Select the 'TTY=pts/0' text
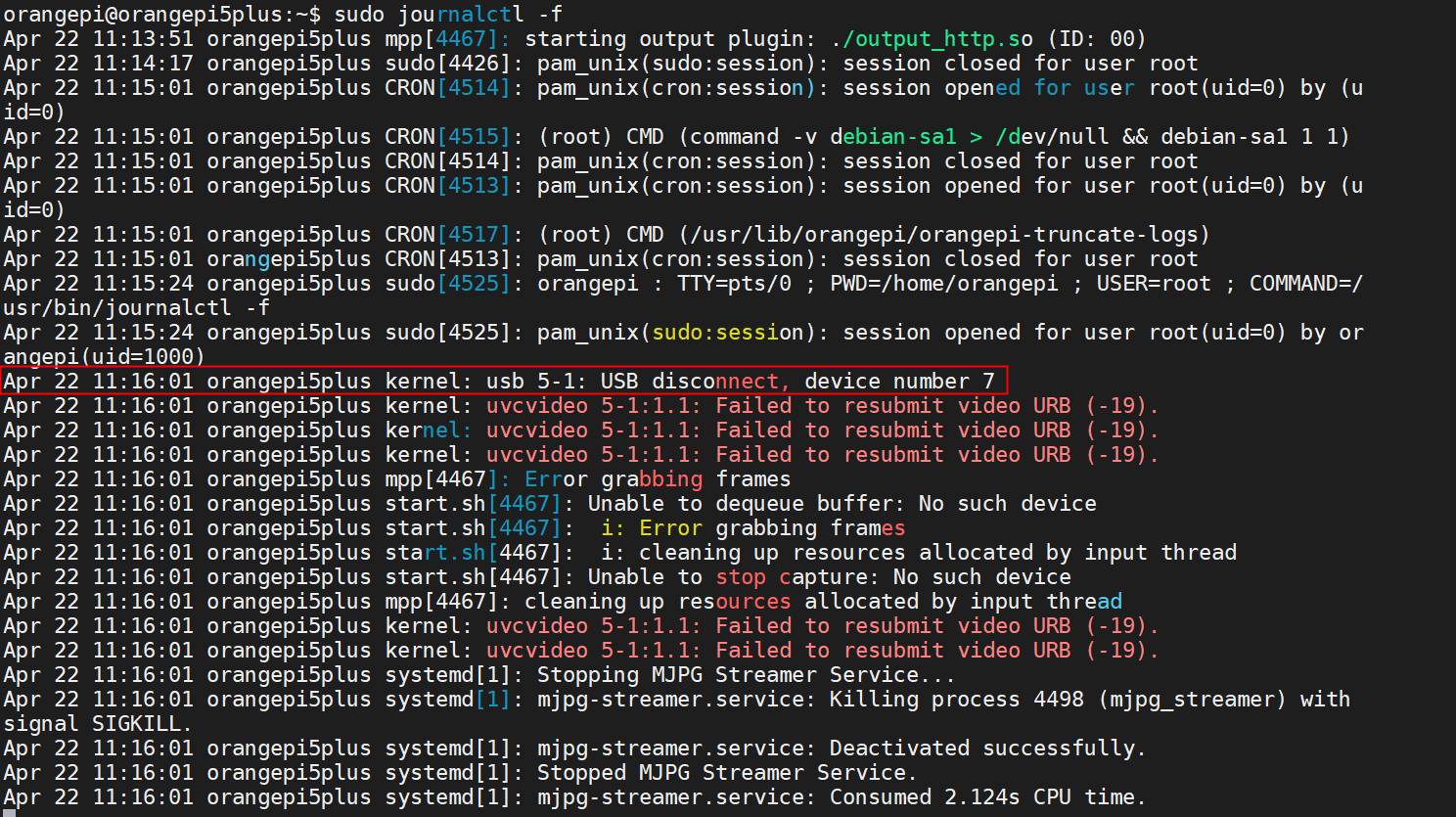 (735, 284)
